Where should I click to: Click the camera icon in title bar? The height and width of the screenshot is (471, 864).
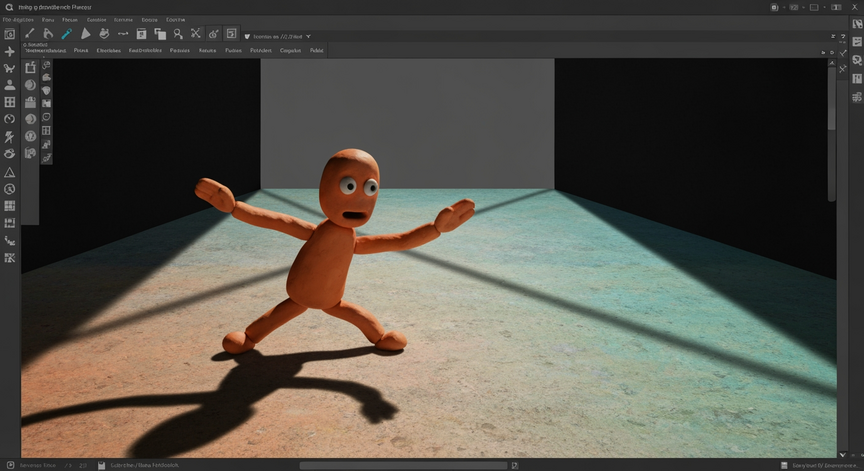774,7
